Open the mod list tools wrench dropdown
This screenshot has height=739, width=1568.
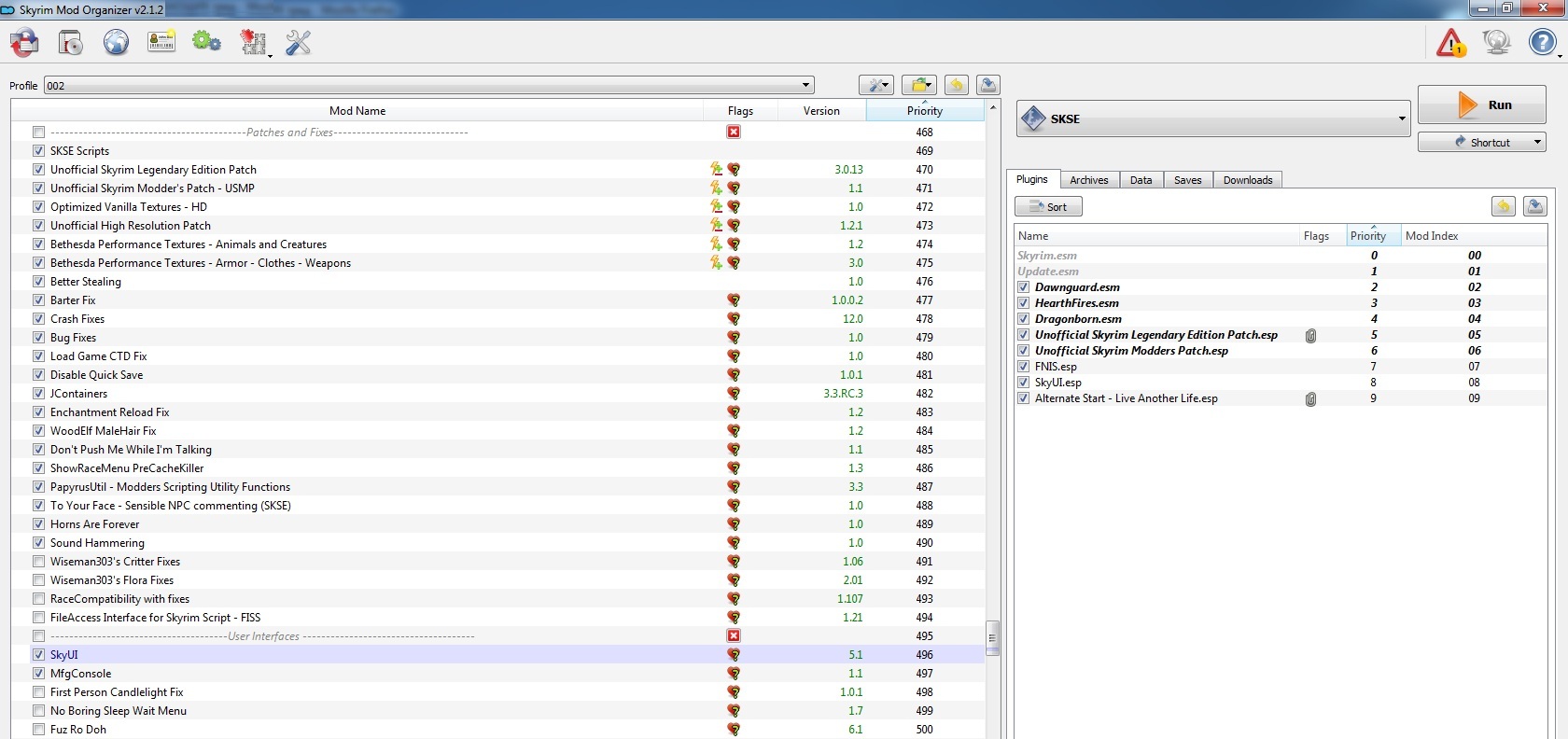(x=876, y=85)
